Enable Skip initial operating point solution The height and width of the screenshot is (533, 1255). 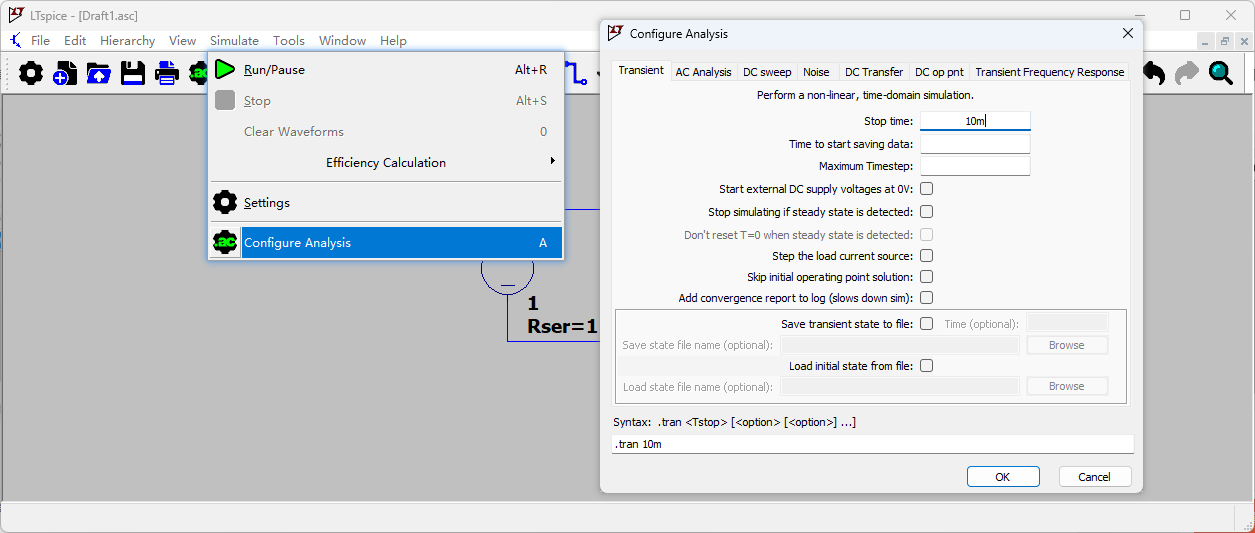(927, 277)
